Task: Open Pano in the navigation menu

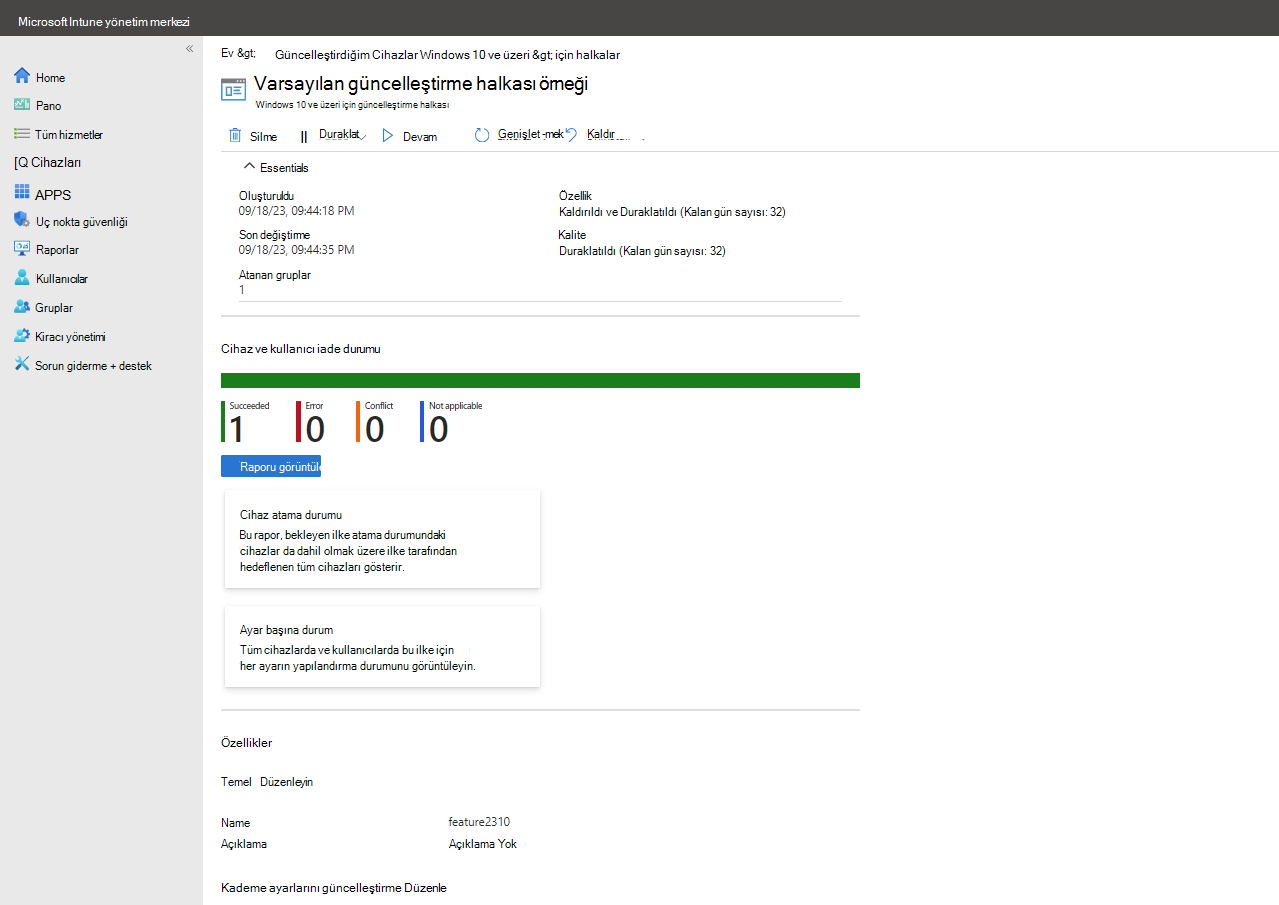Action: tap(49, 105)
